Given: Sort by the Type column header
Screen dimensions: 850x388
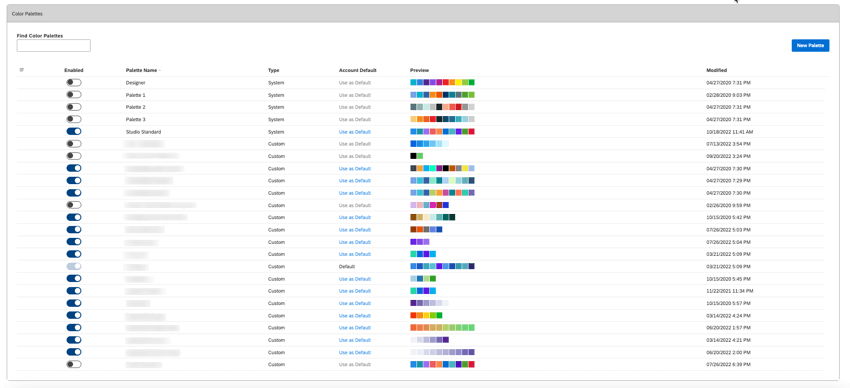Looking at the screenshot, I should tap(273, 70).
